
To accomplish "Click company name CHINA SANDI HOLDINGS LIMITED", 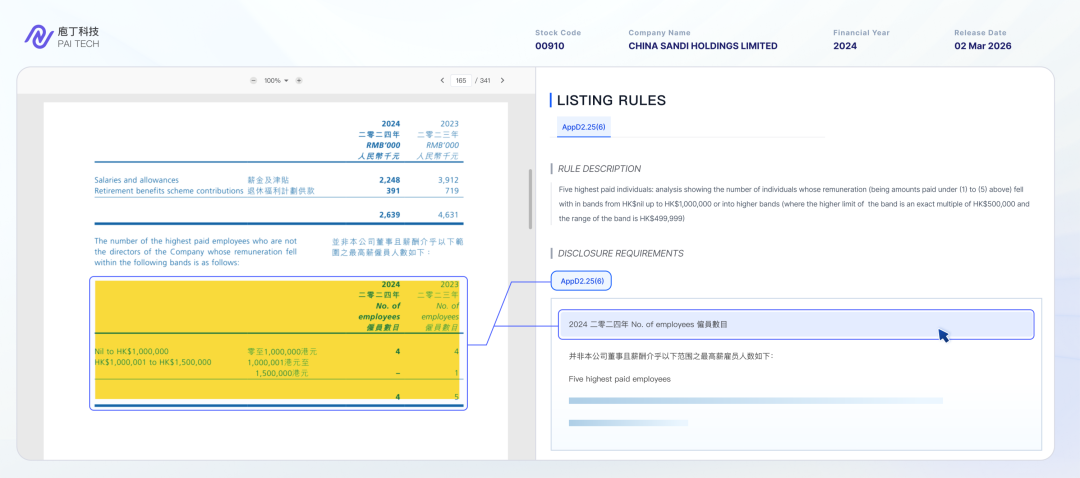I will pos(702,46).
